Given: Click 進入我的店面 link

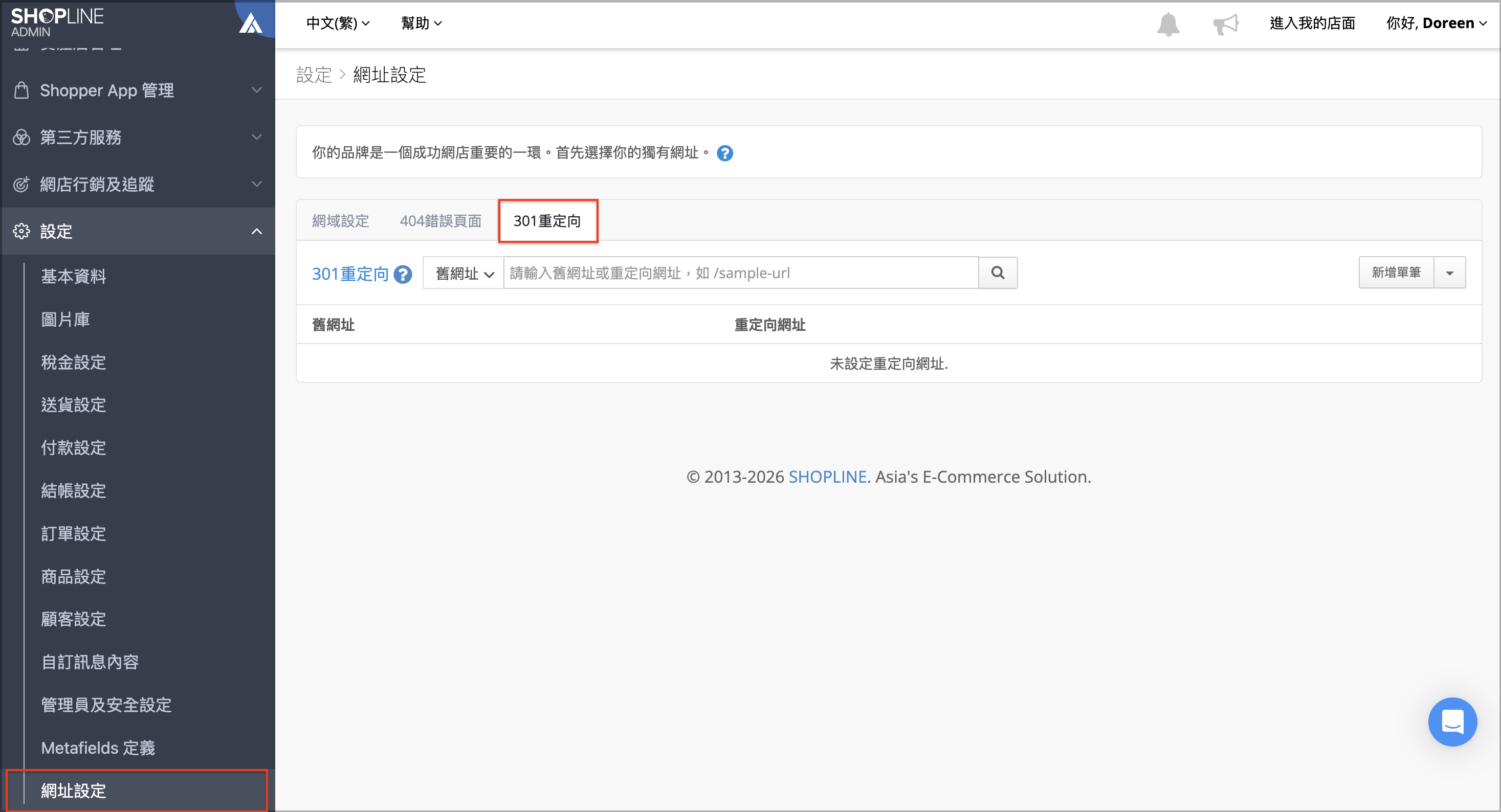Looking at the screenshot, I should click(1312, 24).
